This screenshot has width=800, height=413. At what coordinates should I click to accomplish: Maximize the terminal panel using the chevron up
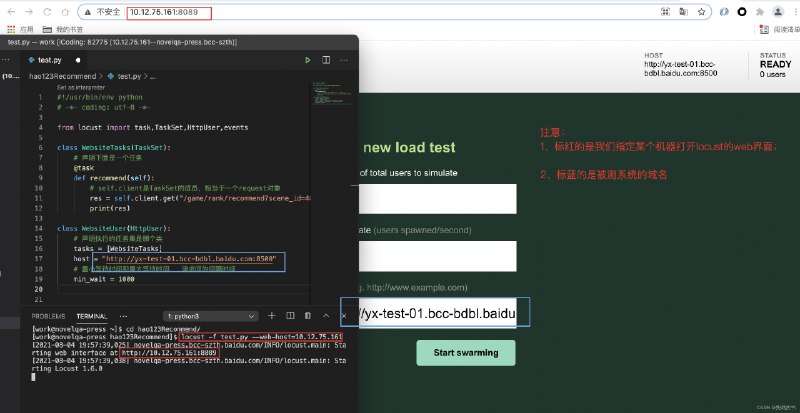pos(325,315)
